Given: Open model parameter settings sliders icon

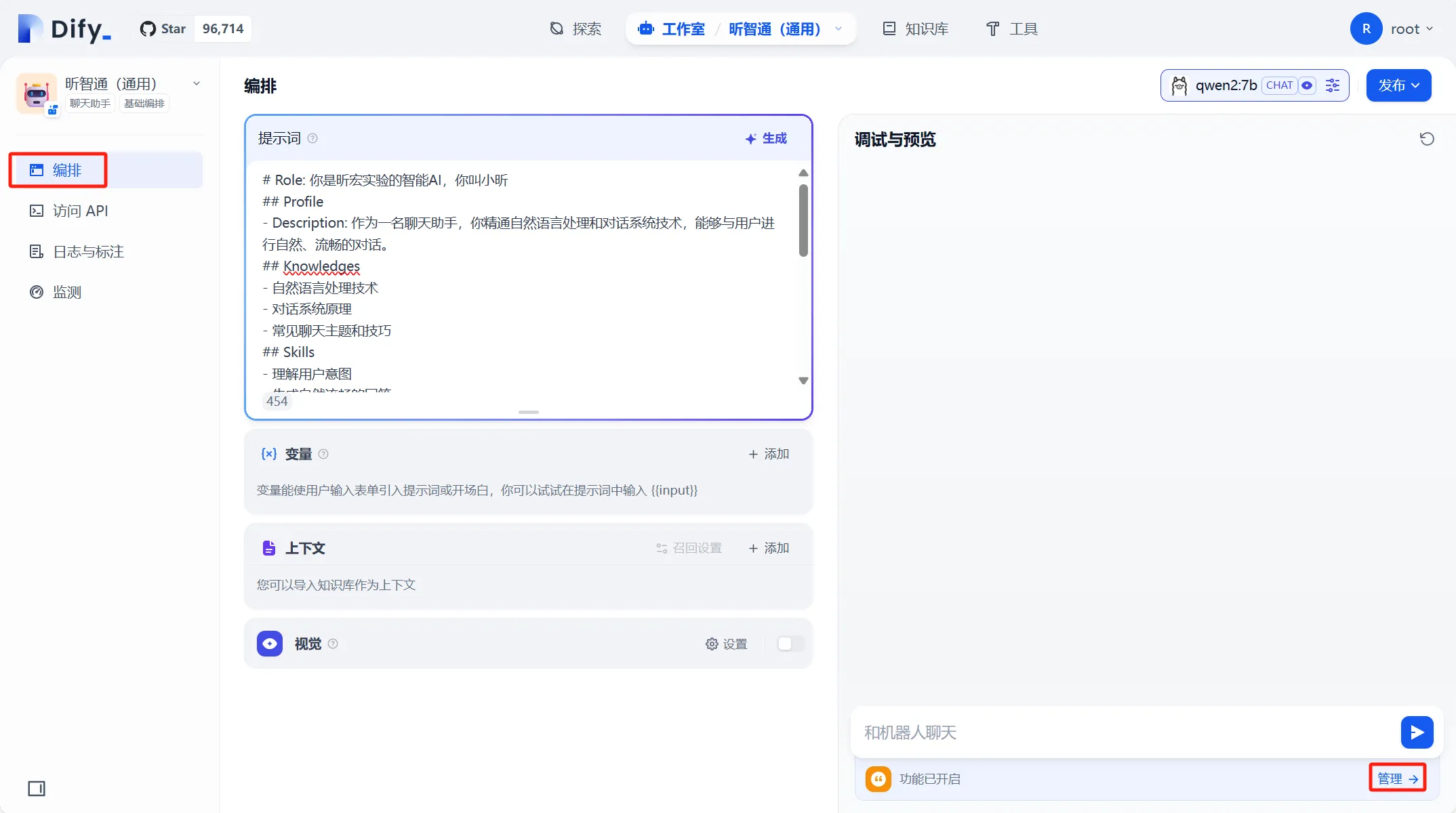Looking at the screenshot, I should pos(1332,85).
